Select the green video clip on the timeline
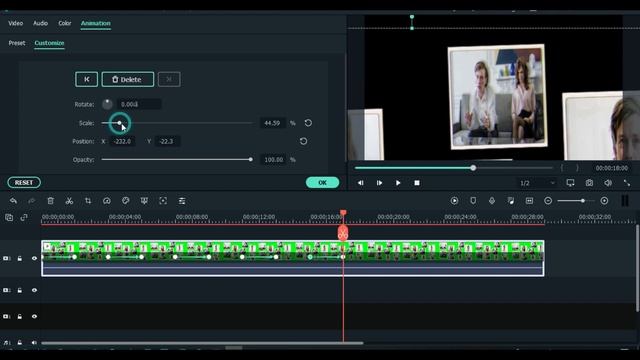640x360 pixels. [293, 258]
